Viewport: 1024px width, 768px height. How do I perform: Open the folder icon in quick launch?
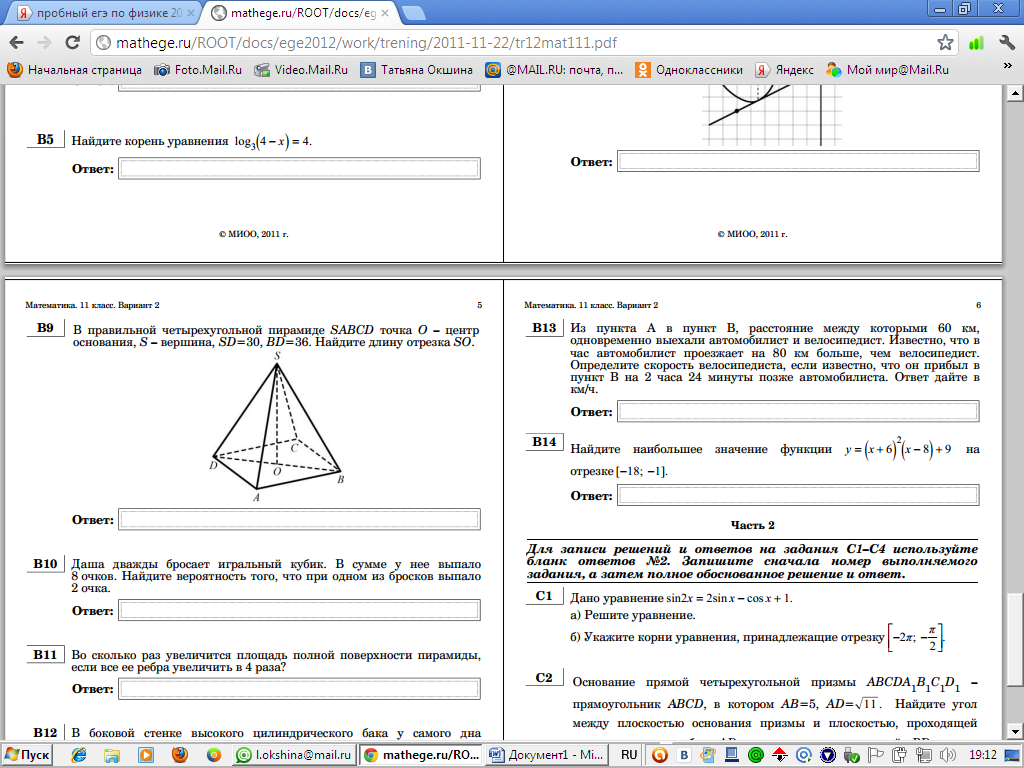[x=112, y=755]
